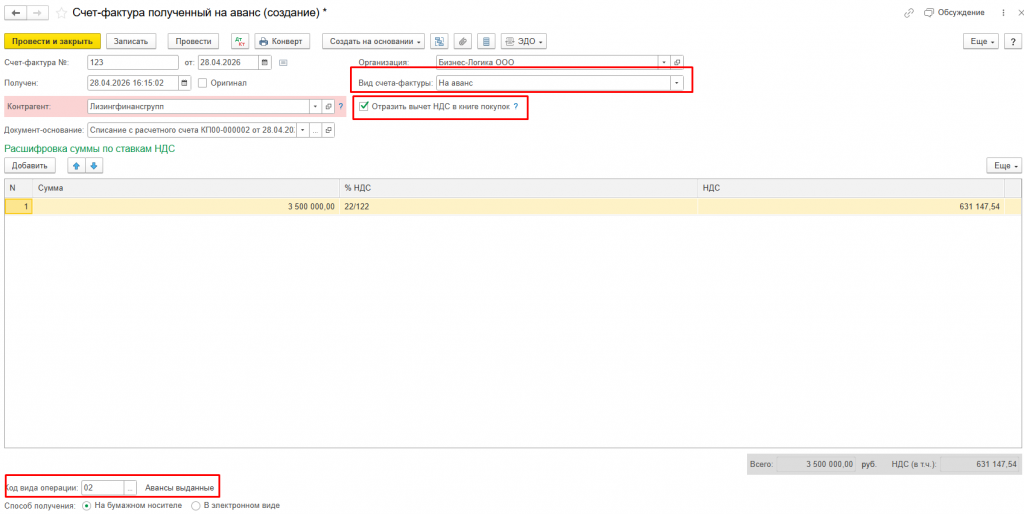The width and height of the screenshot is (1024, 514).
Task: Show help for НДС deduction checkbox
Action: click(x=515, y=106)
